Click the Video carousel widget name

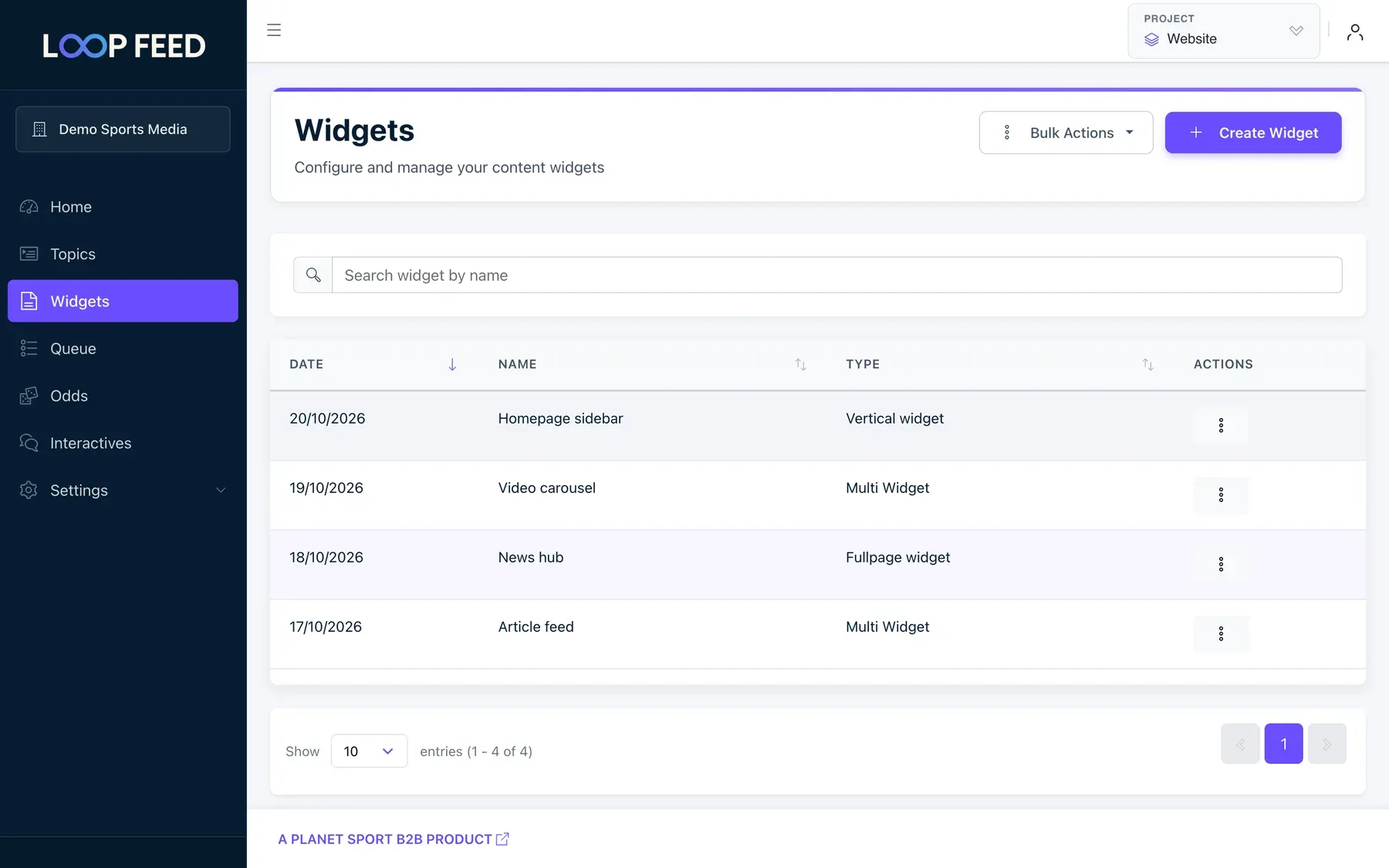point(546,488)
